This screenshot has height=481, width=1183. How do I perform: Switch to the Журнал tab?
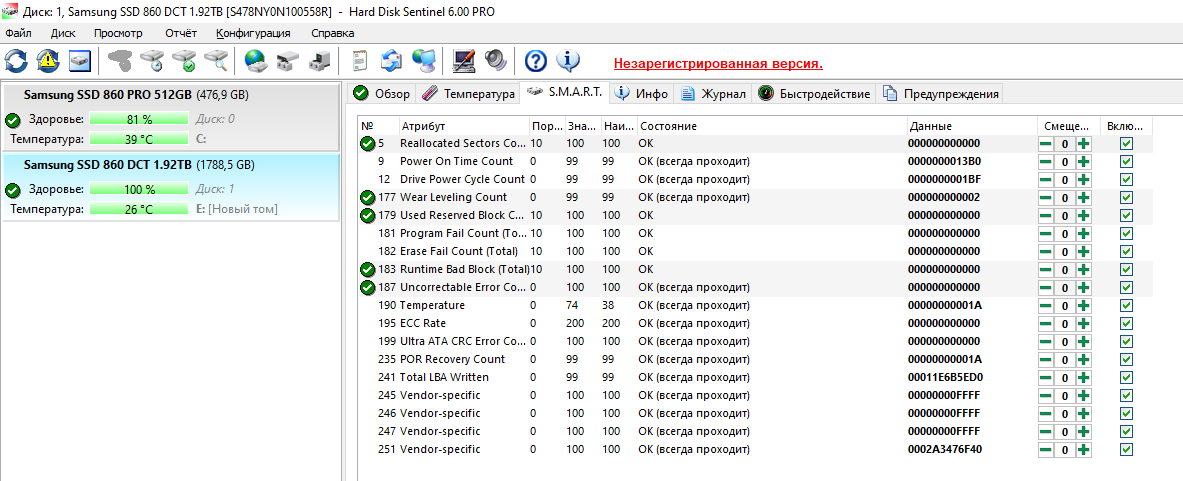[713, 93]
